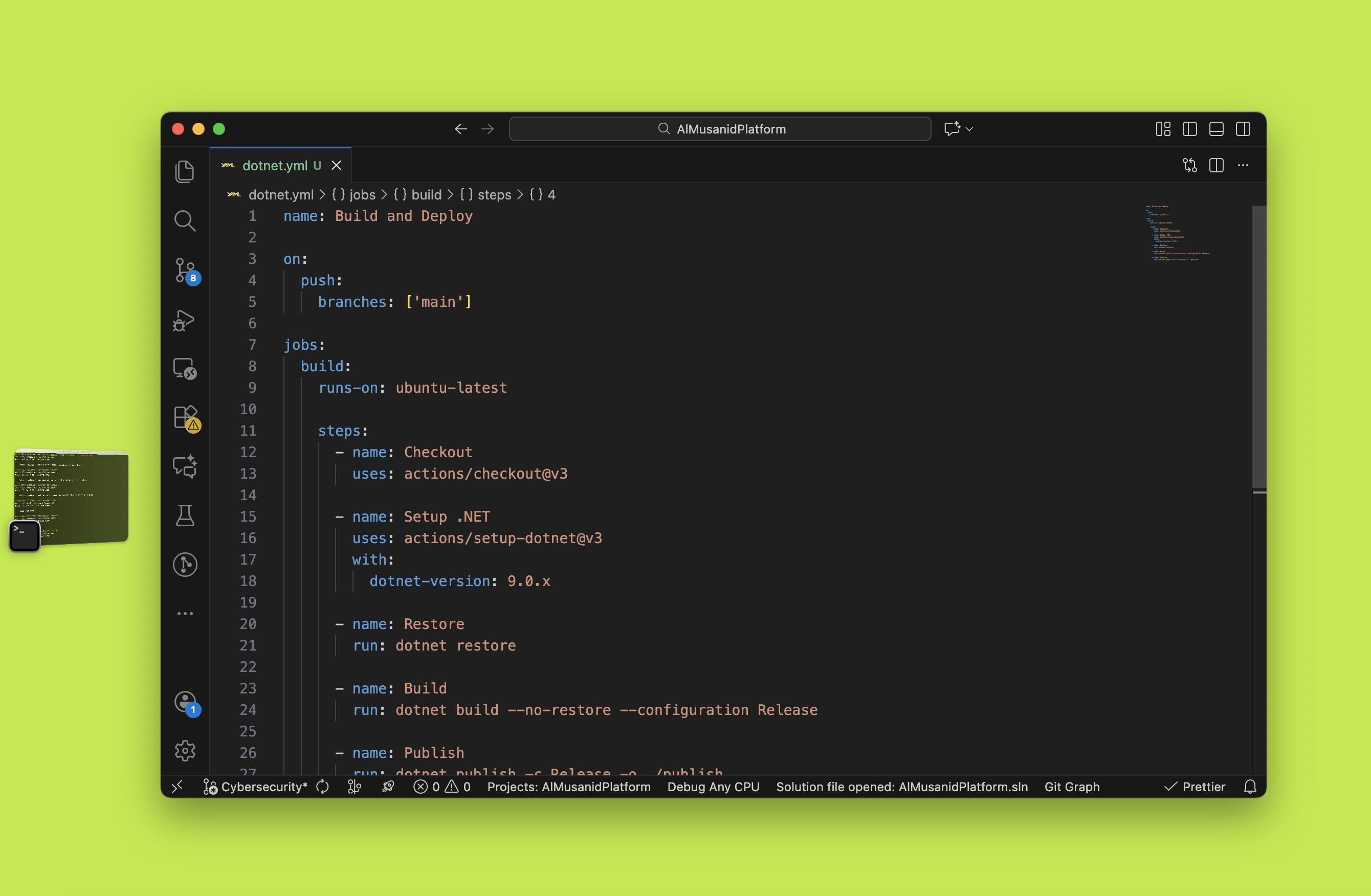Open the Testing beaker icon
Screen dimensions: 1371x896
(184, 516)
